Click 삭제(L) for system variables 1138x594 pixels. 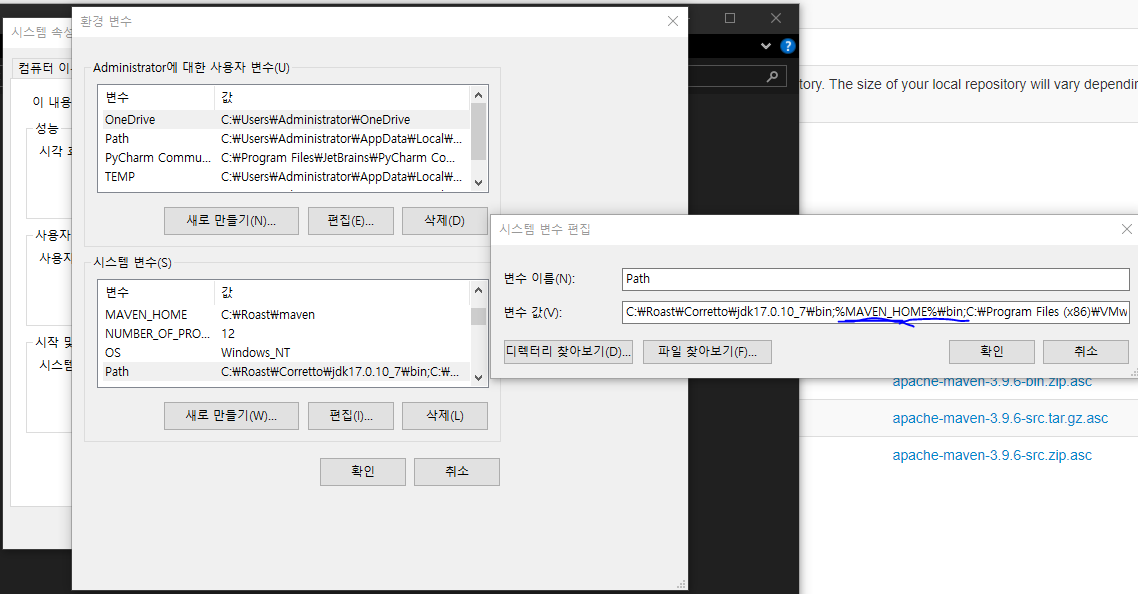coord(445,416)
